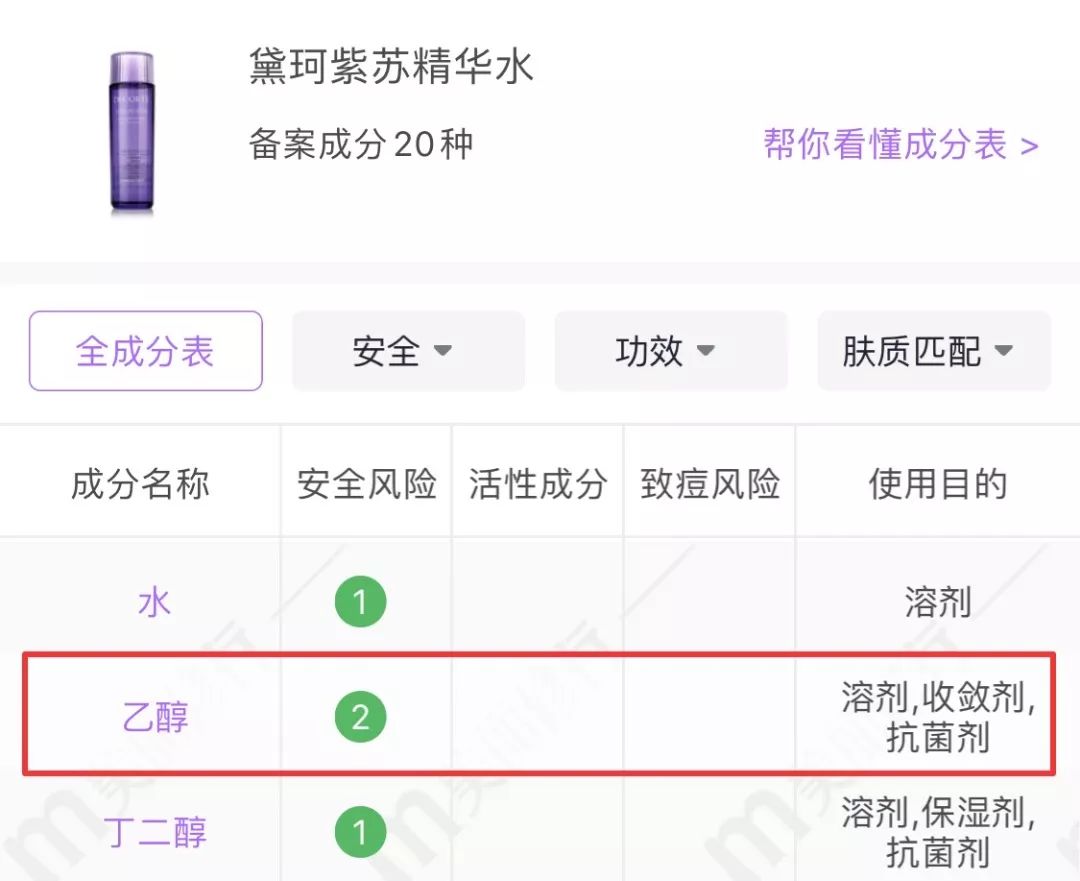
Task: View details for ingredient 乙醇
Action: (x=155, y=716)
